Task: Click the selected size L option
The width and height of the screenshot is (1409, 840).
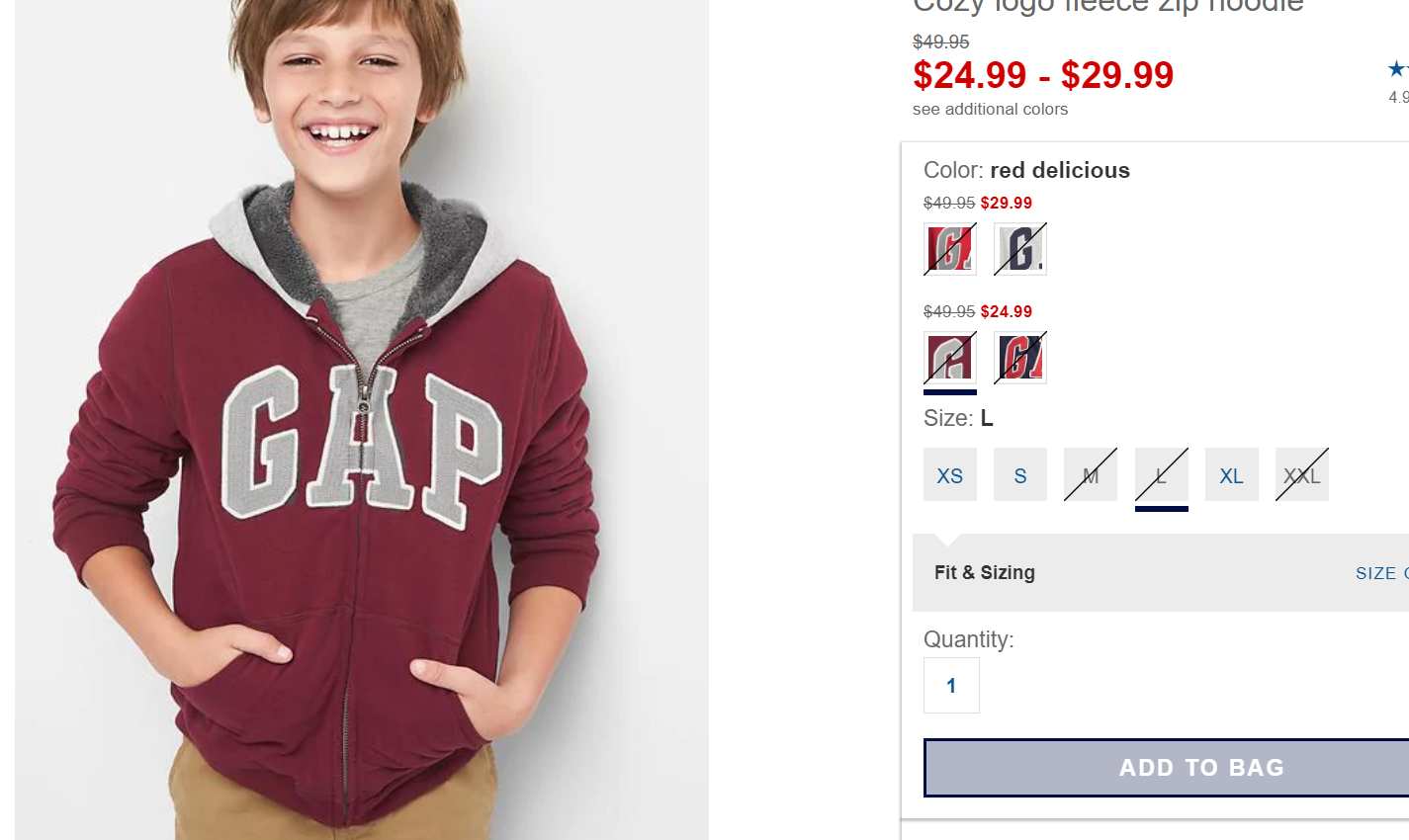Action: (x=1161, y=475)
